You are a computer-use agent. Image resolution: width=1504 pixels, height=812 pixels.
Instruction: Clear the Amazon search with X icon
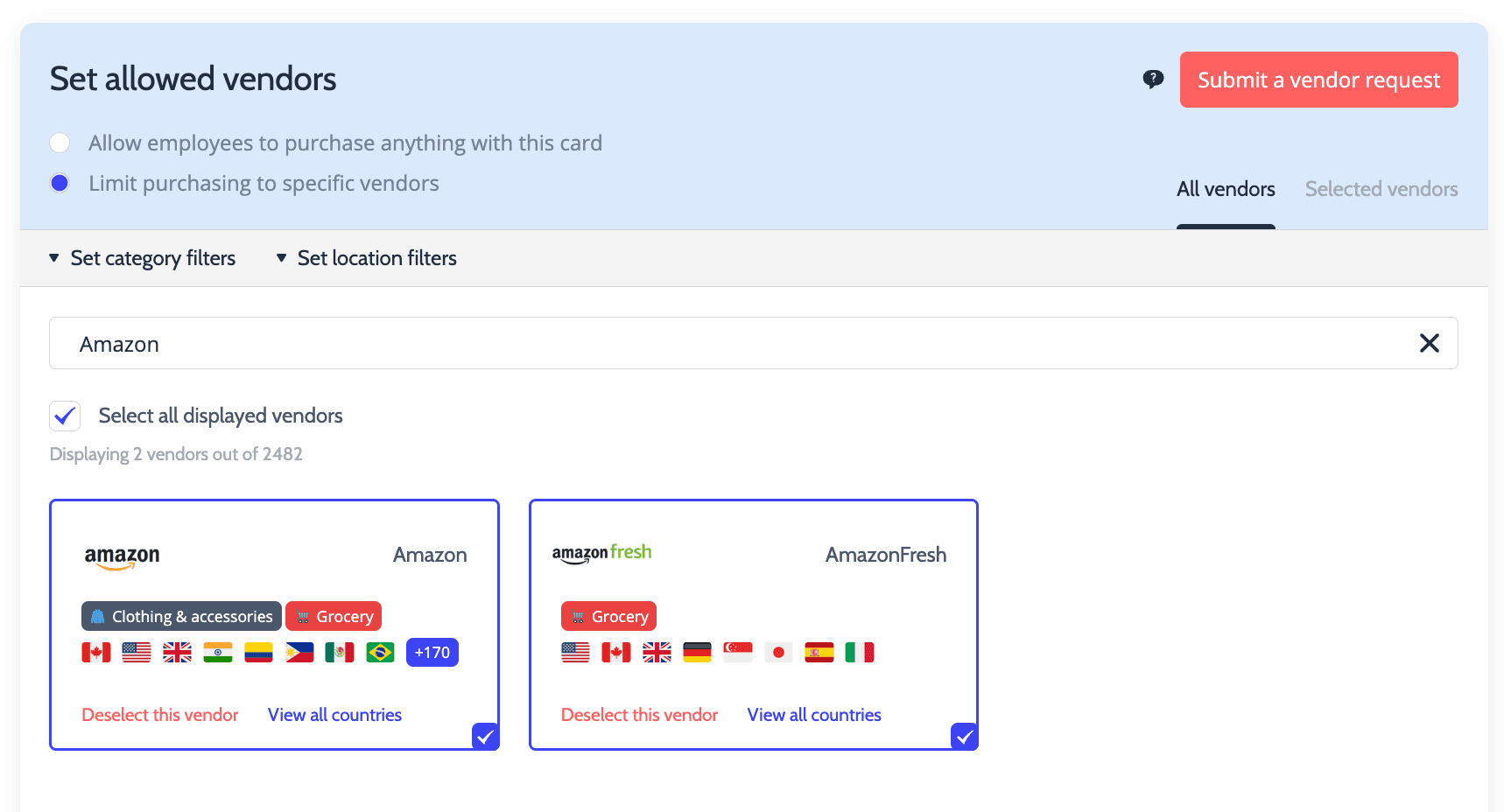(1429, 343)
